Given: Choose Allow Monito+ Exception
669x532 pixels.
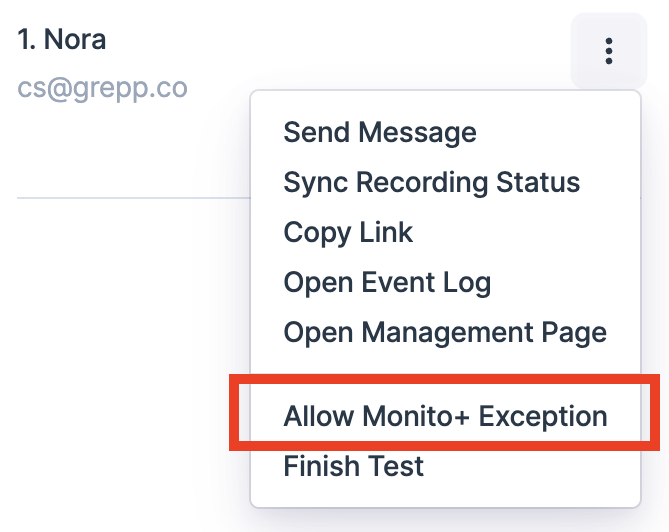Looking at the screenshot, I should point(445,416).
